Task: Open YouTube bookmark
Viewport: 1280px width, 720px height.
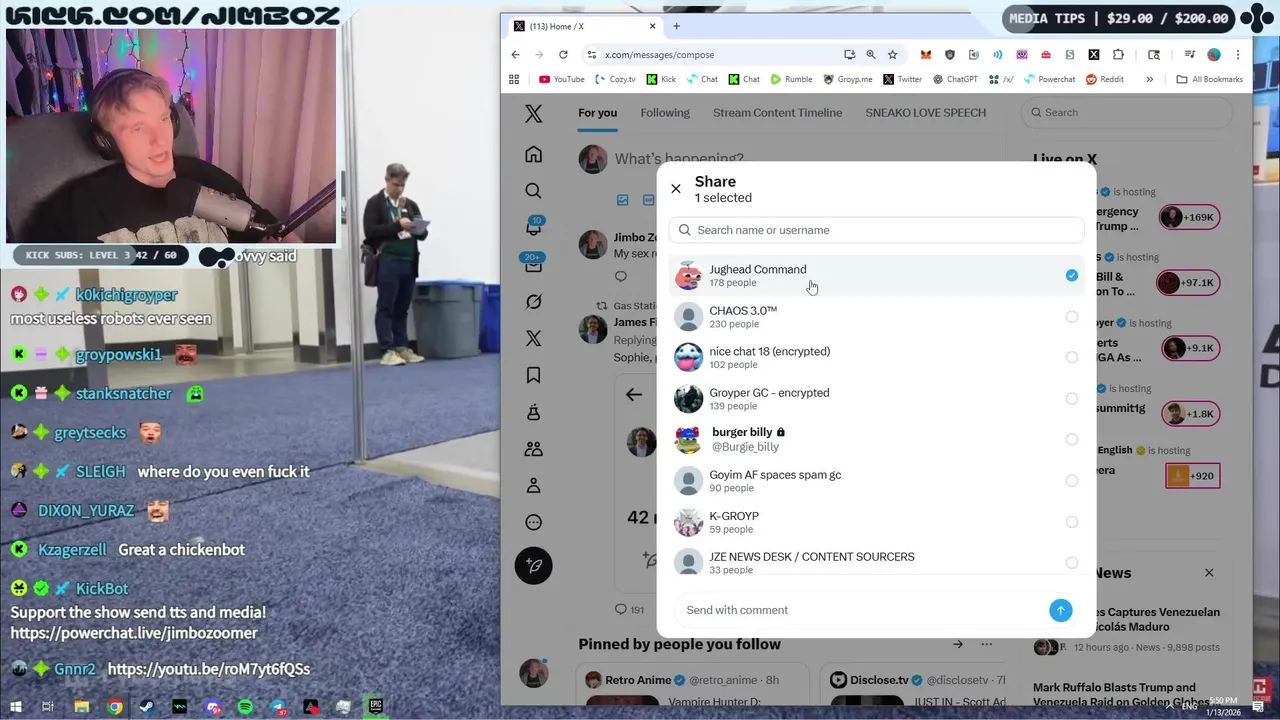Action: (561, 79)
